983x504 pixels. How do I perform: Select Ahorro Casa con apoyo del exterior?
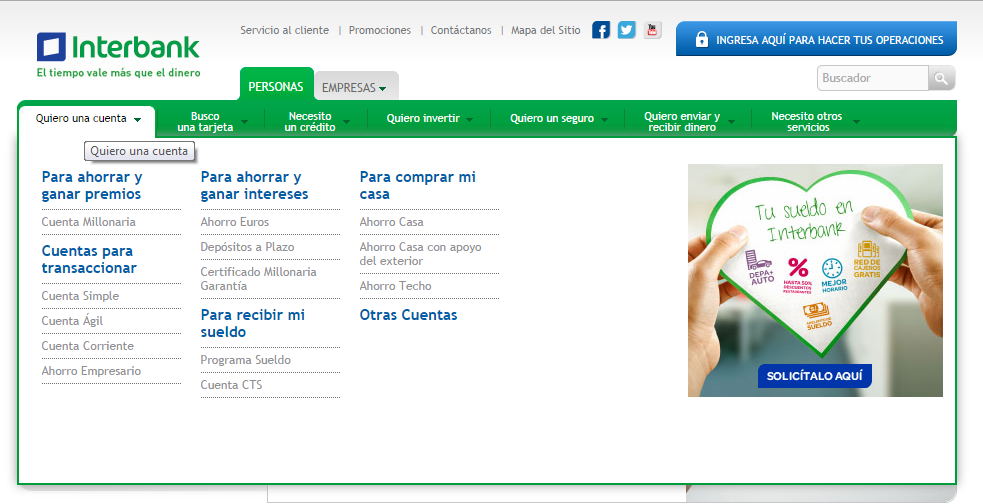click(421, 254)
